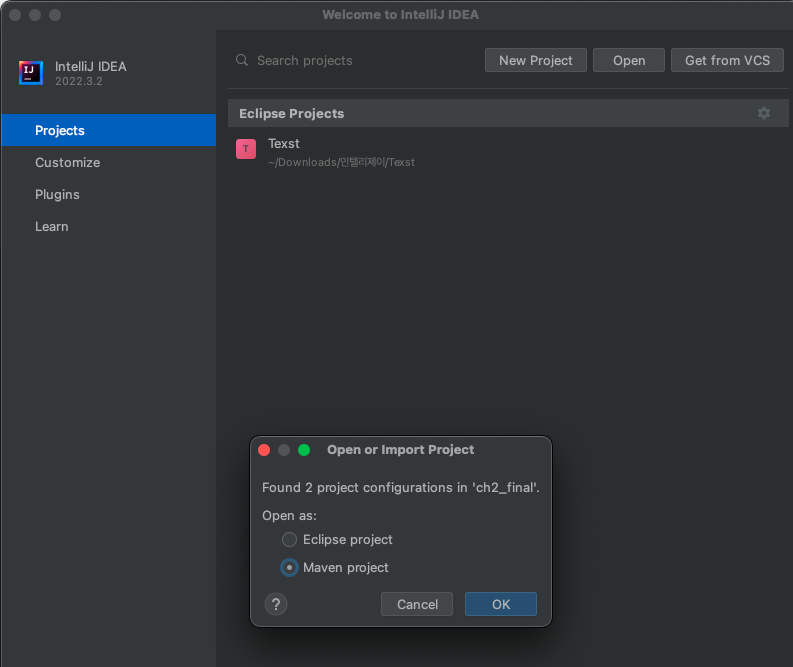Select the Maven project radio button
The image size is (793, 667).
click(x=289, y=567)
